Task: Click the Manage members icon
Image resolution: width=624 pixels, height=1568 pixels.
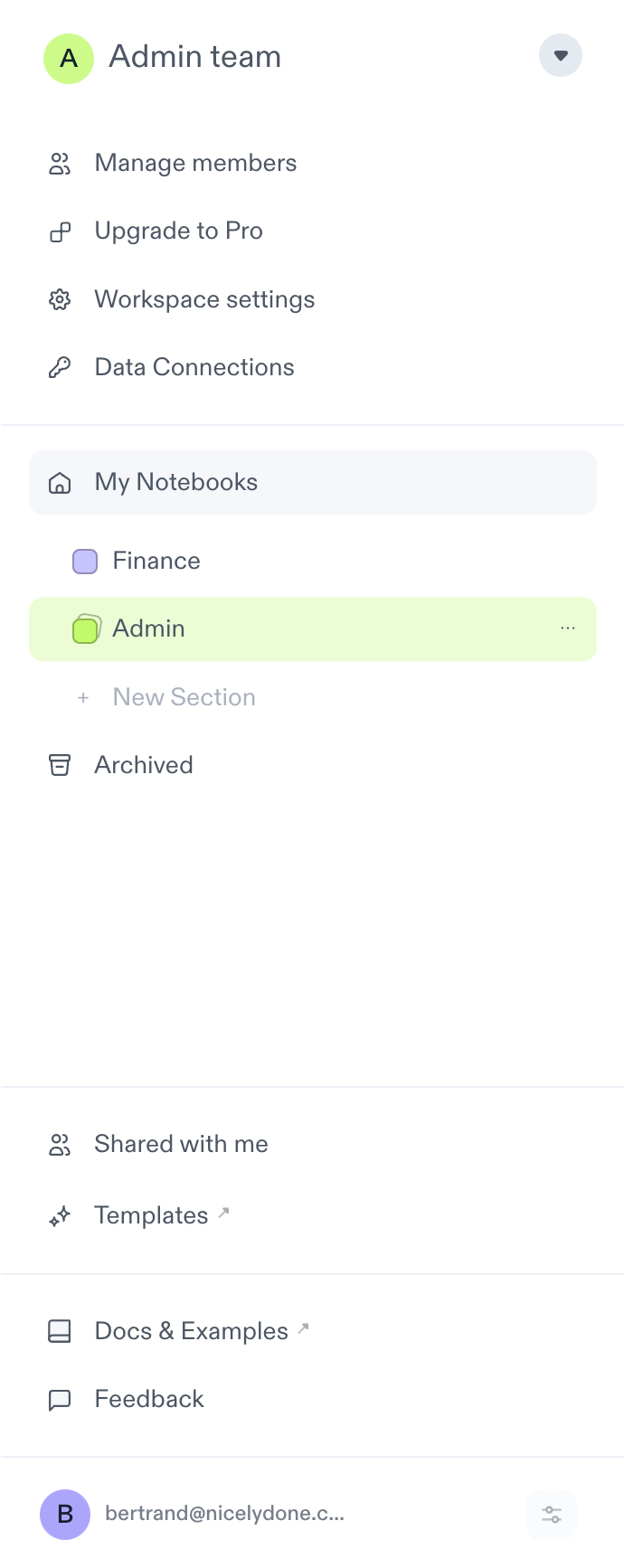Action: point(59,164)
